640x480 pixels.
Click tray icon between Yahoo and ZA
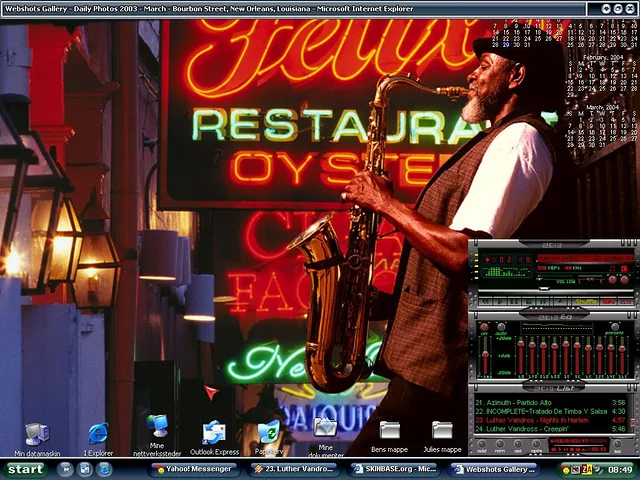click(x=576, y=469)
